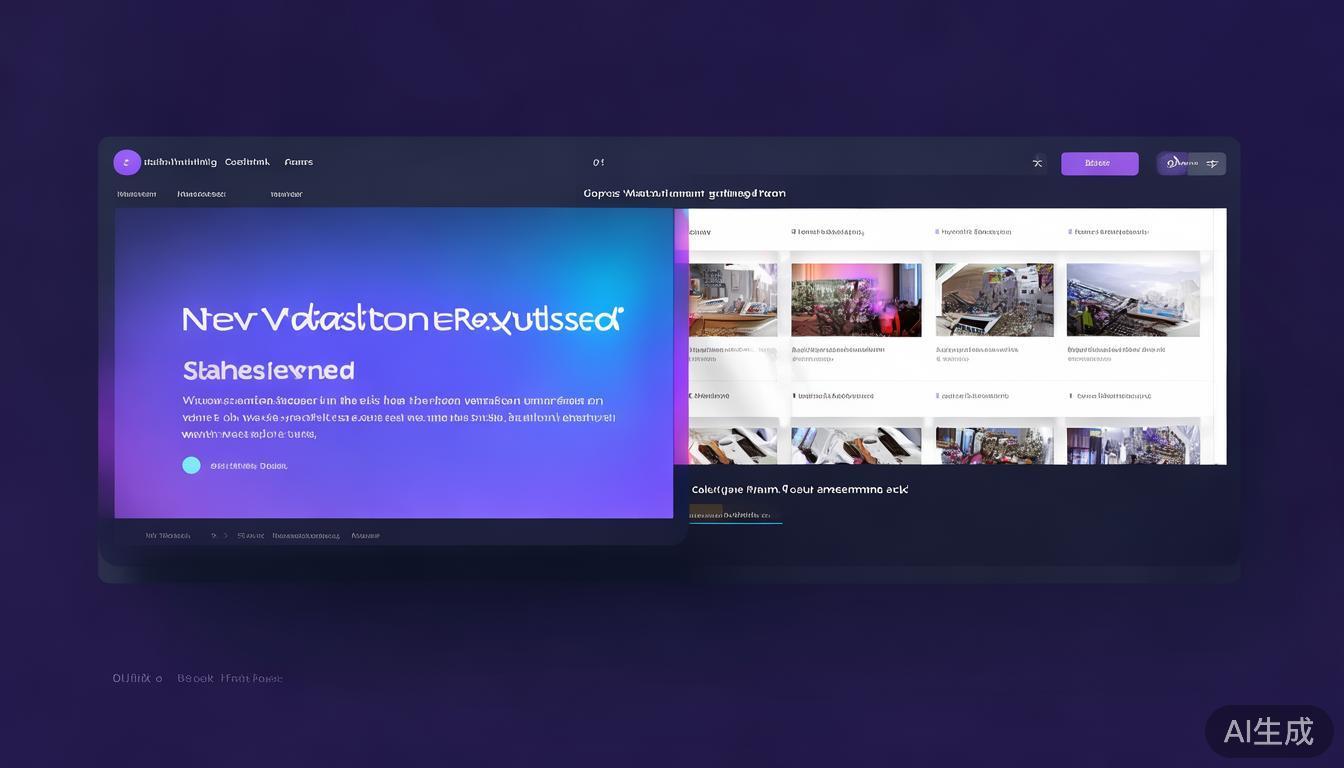Toggle the purple switch at top right
The image size is (1344, 768).
click(x=1174, y=163)
